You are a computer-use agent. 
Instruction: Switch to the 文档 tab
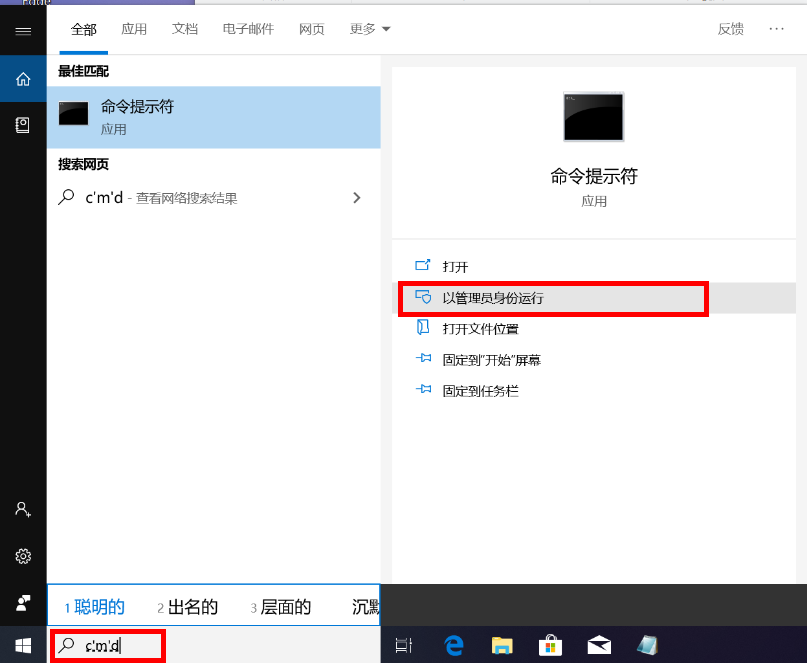185,29
